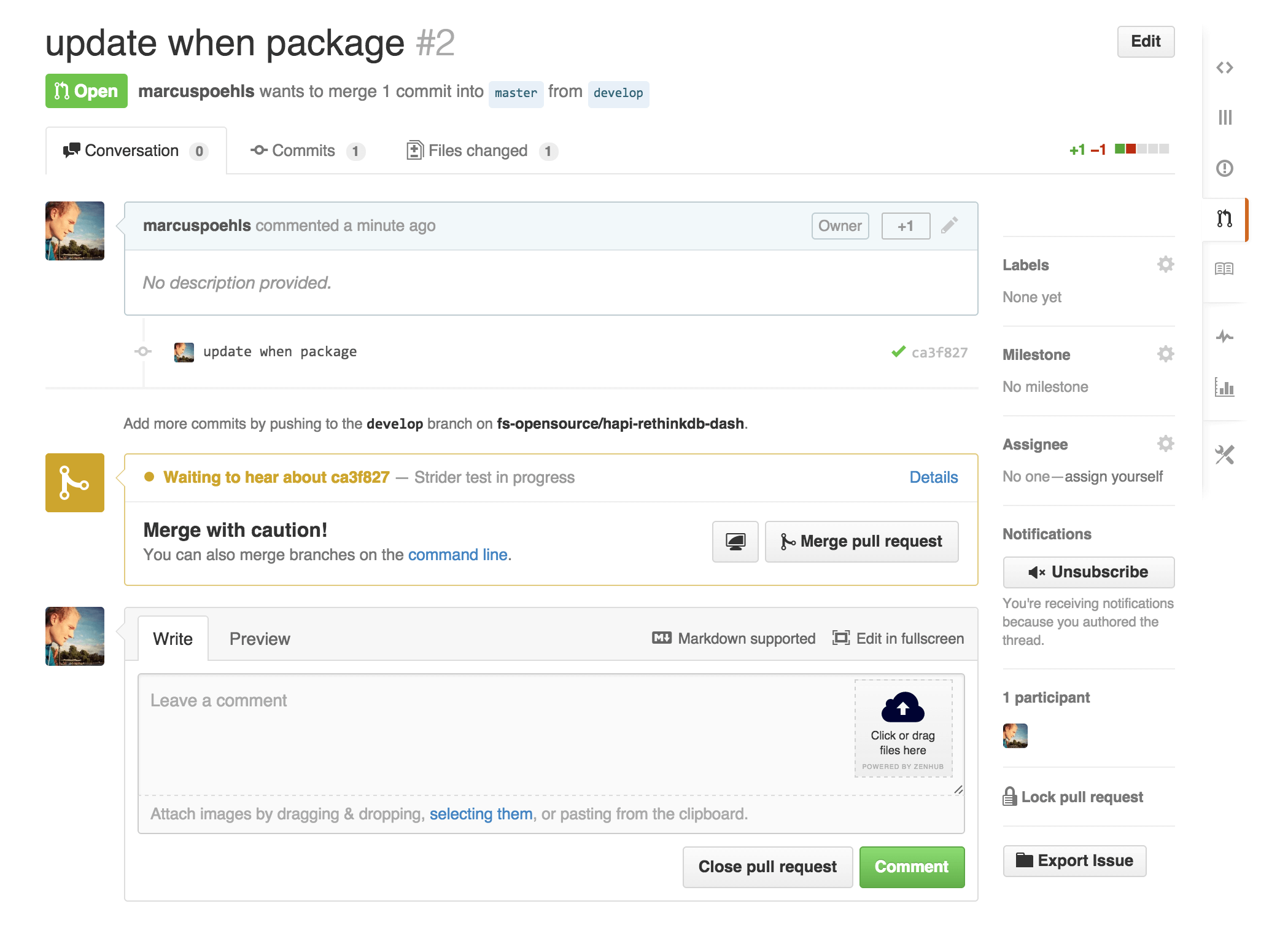Viewport: 1288px width, 925px height.
Task: Click the diffstat color bar
Action: pyautogui.click(x=1142, y=149)
